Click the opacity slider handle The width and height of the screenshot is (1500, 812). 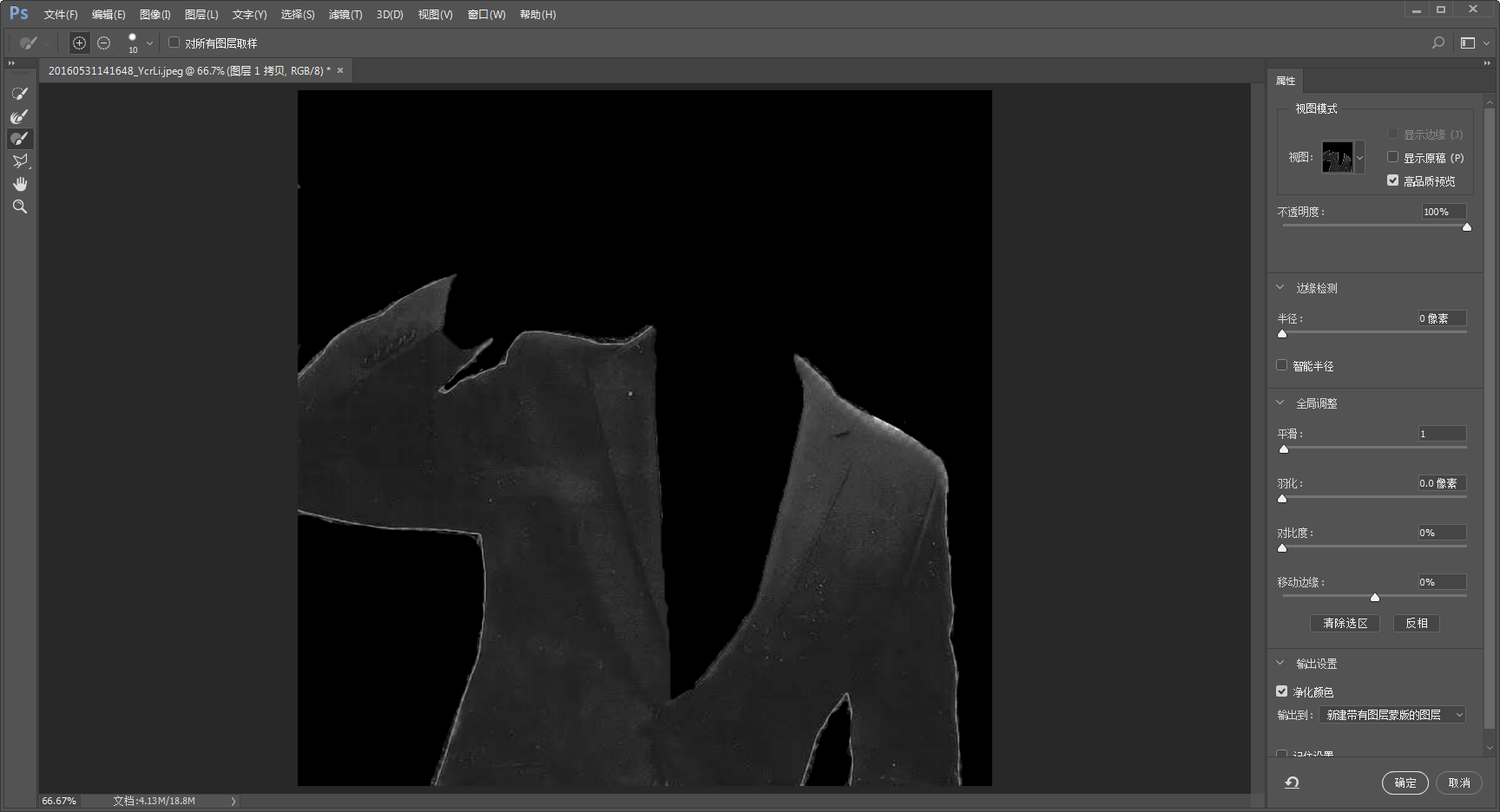tap(1467, 227)
